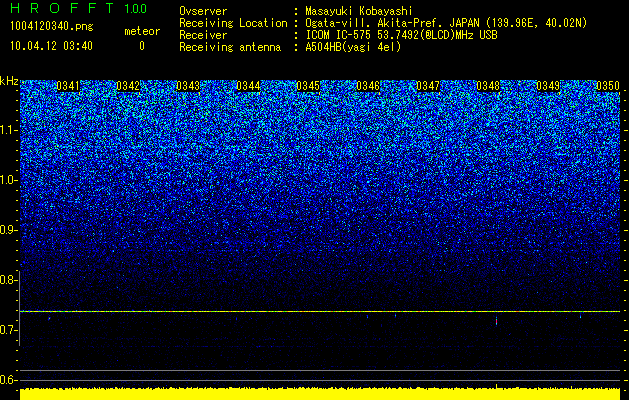Click the 0346 time marker

[368, 86]
